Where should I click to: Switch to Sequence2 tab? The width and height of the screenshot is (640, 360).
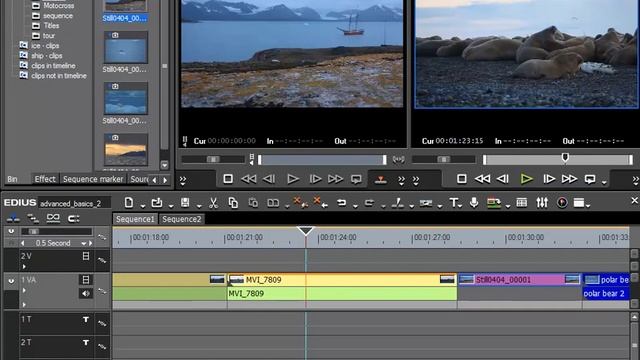[182, 219]
